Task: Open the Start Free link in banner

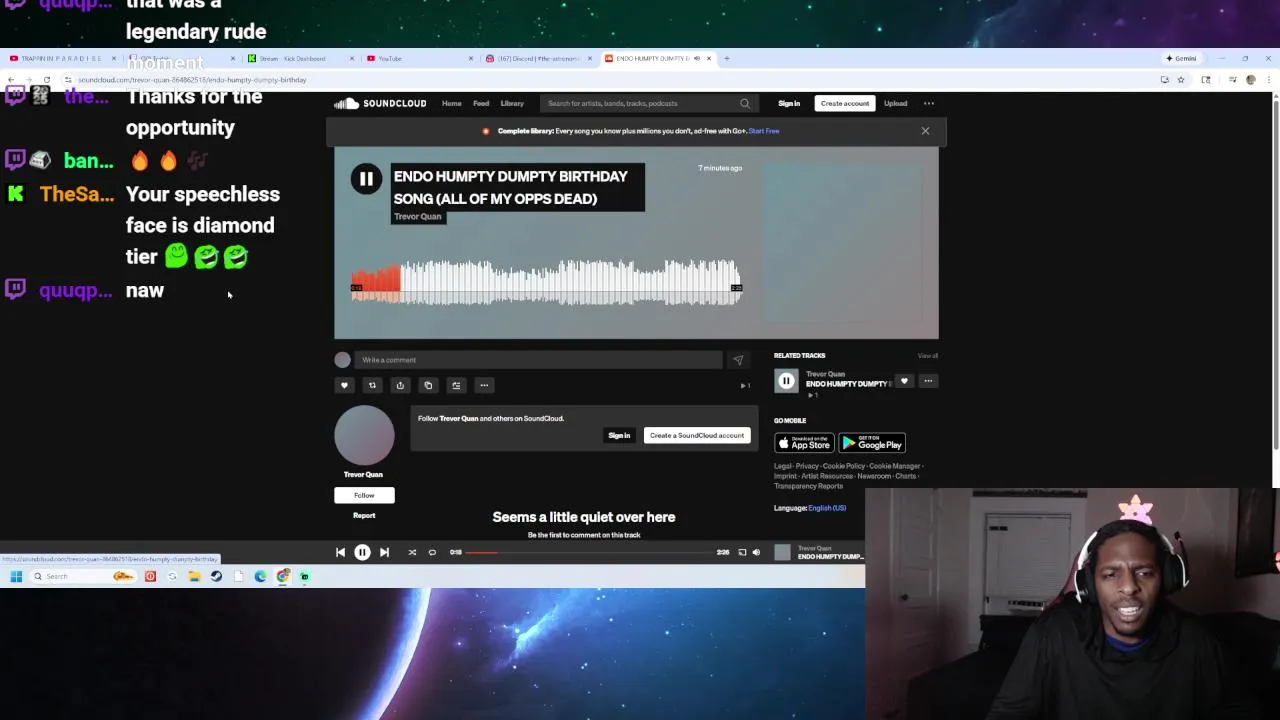Action: pyautogui.click(x=764, y=131)
